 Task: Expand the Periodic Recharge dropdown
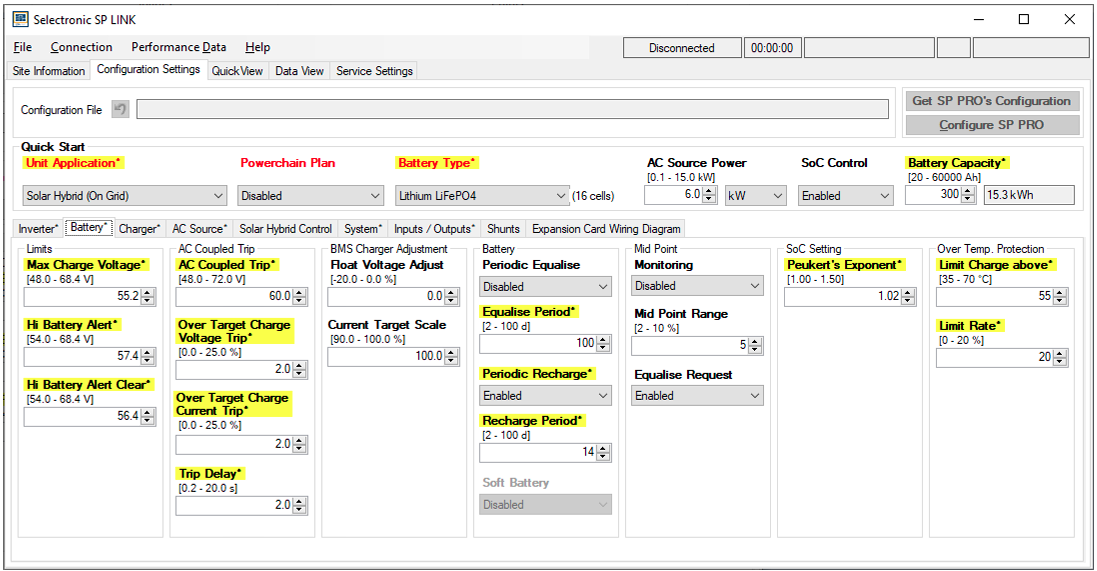pos(545,395)
